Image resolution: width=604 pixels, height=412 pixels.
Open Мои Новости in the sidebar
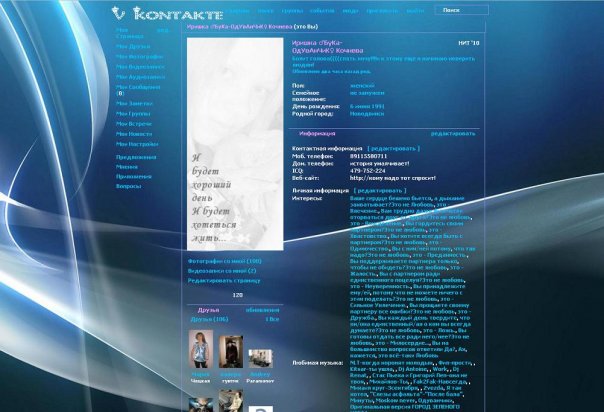(134, 134)
